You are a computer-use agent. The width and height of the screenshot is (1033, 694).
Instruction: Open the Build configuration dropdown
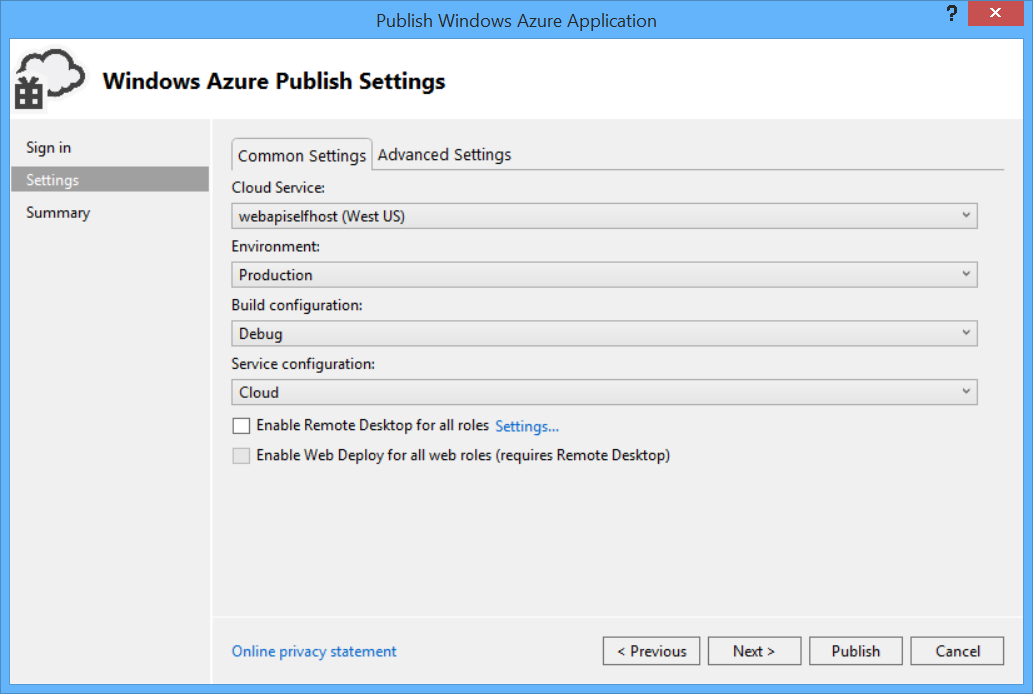click(x=966, y=332)
